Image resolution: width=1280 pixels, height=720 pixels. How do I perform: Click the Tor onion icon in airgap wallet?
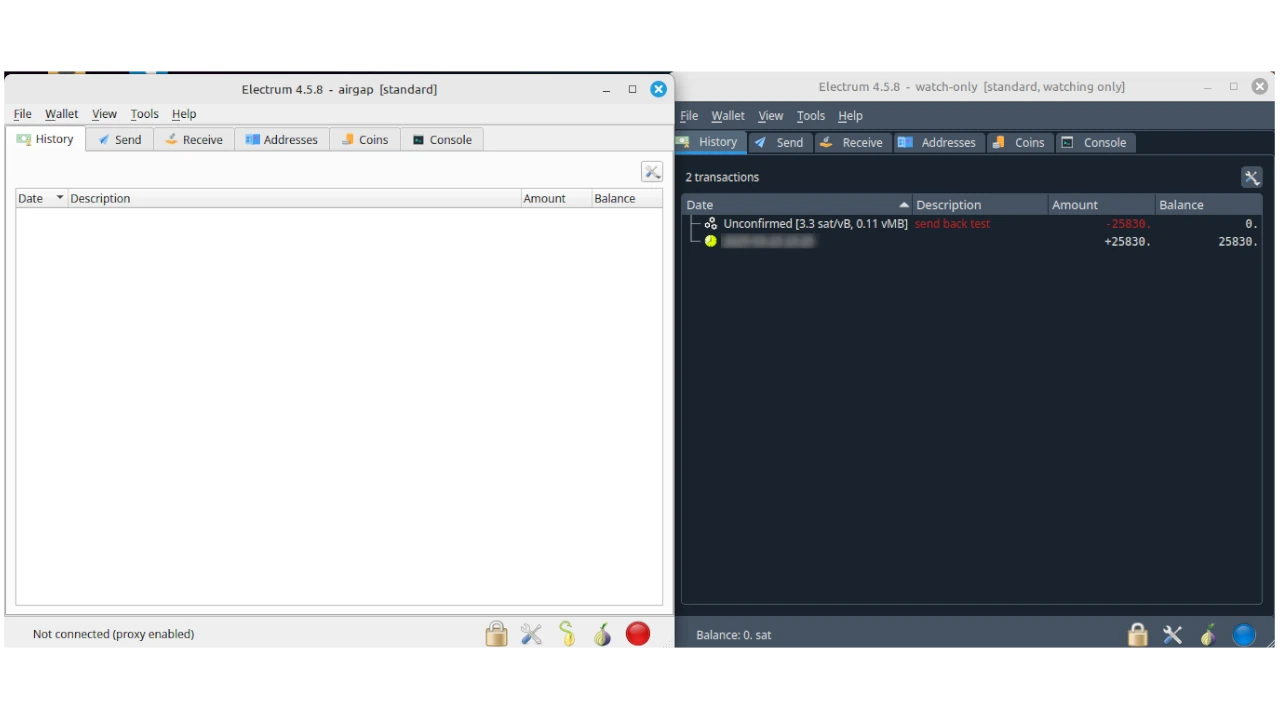tap(602, 634)
